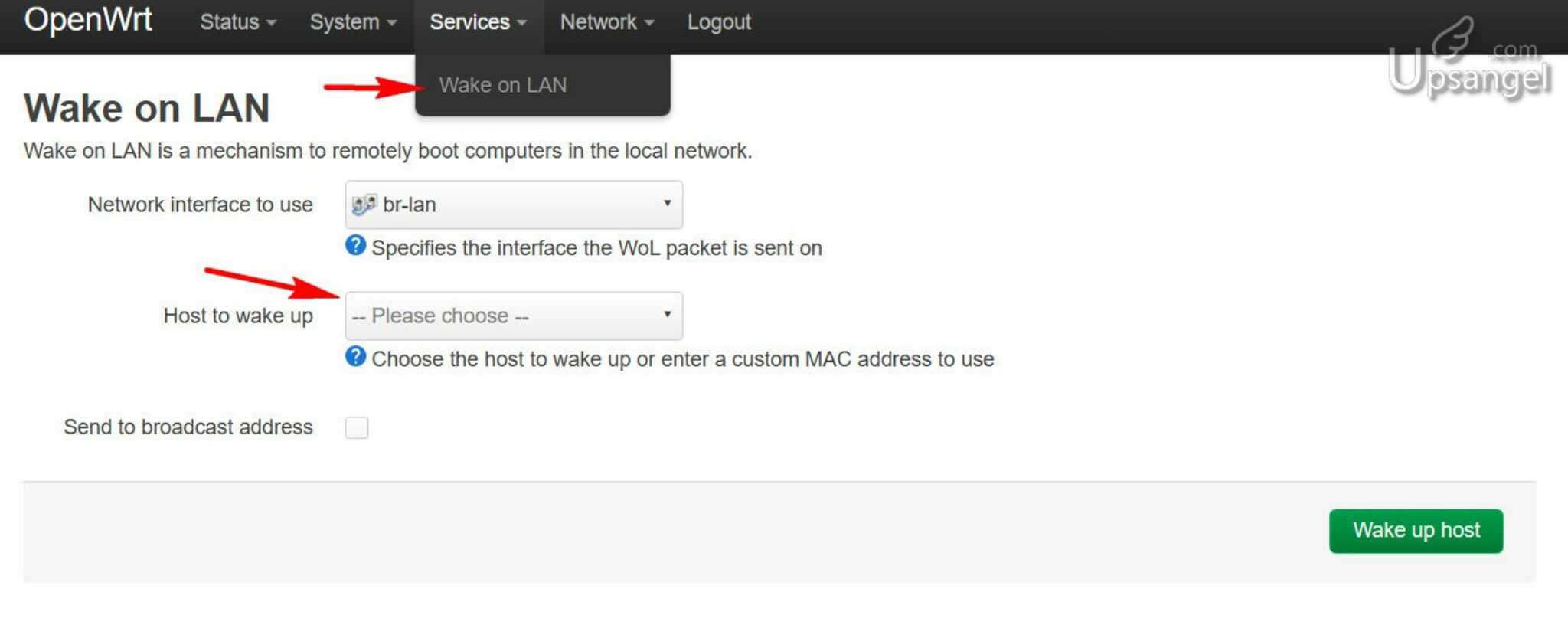Click the network interface icon beside br-lan
The height and width of the screenshot is (625, 1568).
pos(363,204)
